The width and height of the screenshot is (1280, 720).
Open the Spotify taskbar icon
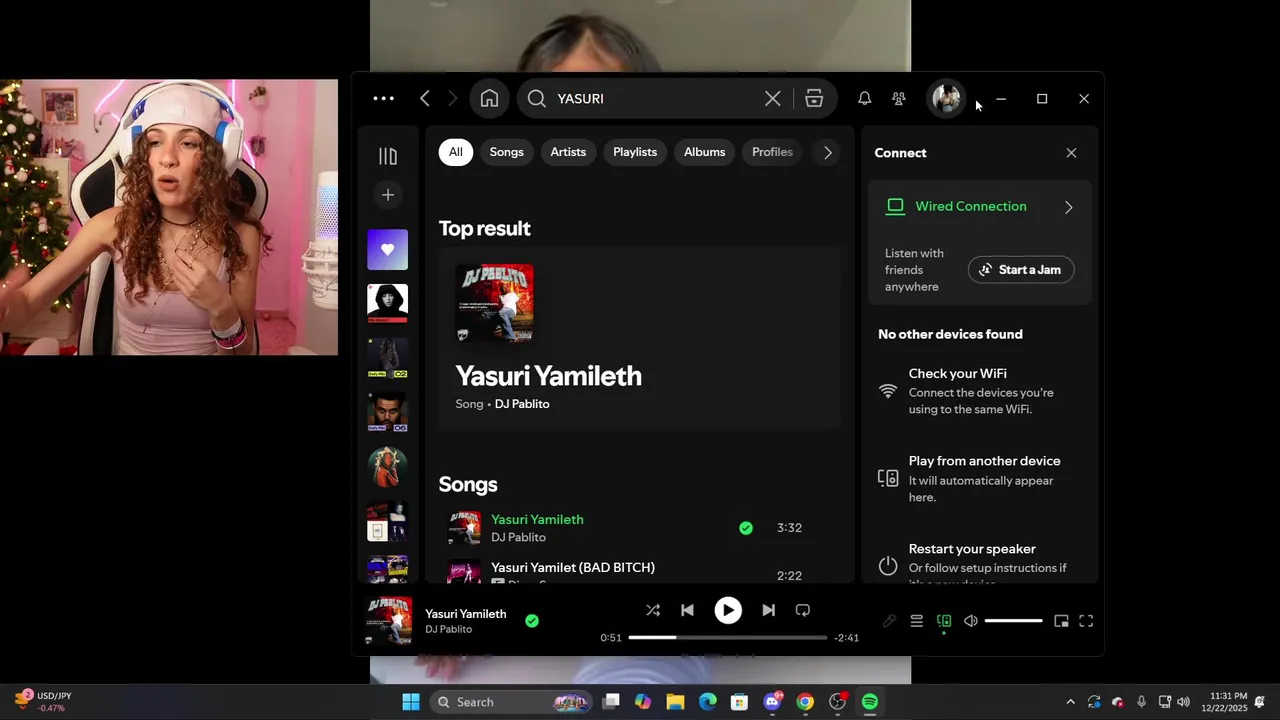(870, 702)
